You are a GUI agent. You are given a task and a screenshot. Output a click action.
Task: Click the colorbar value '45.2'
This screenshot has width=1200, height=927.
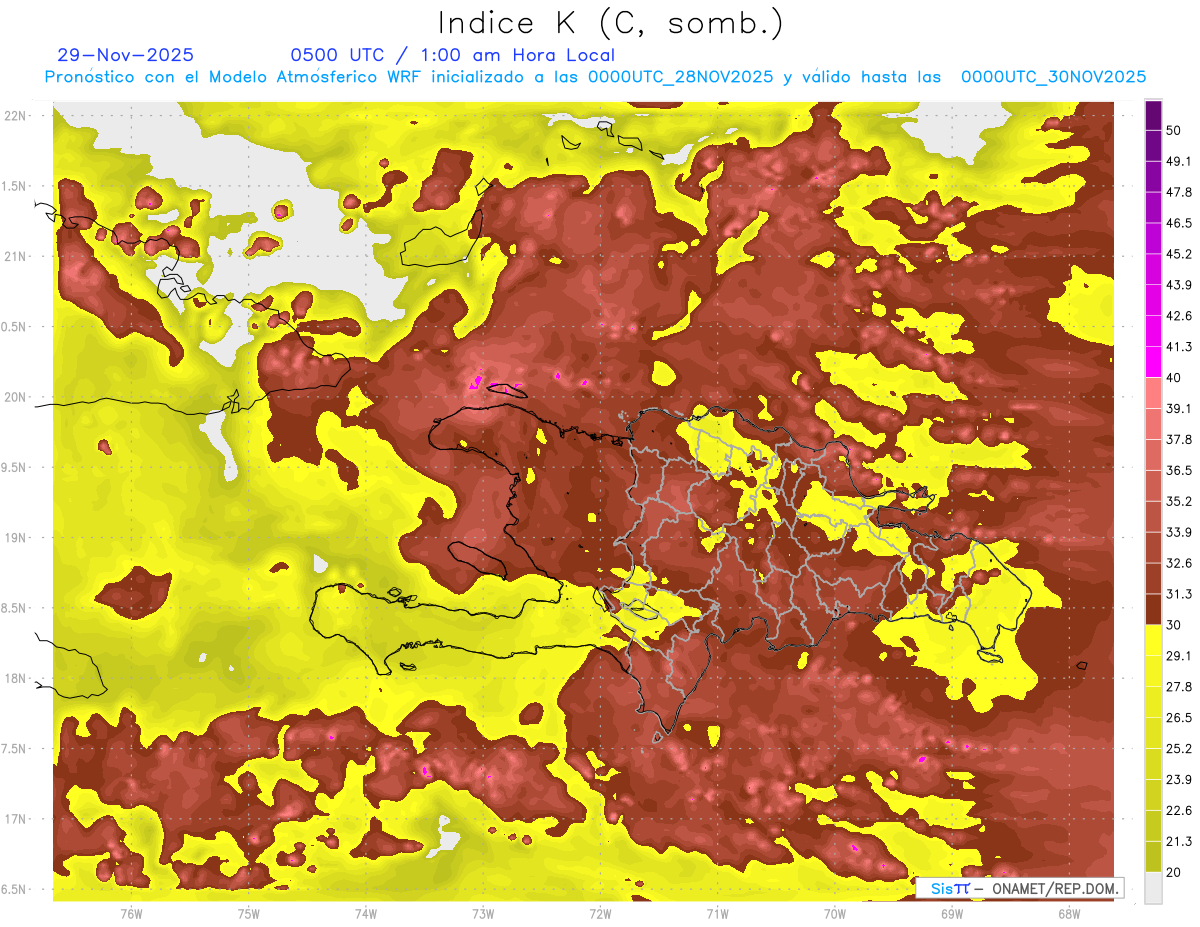click(x=1179, y=254)
